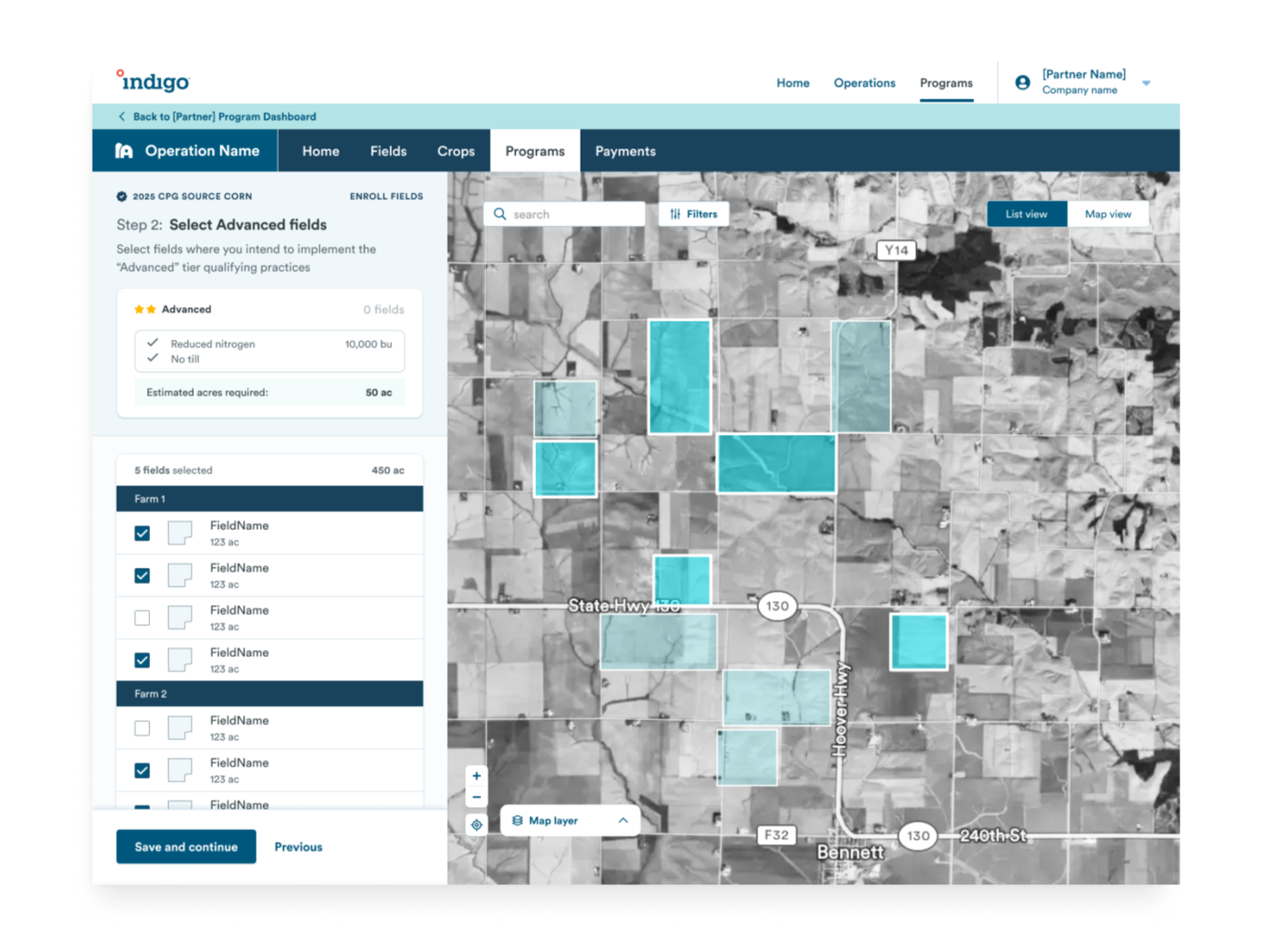Click the Y14 road marker on map
1270x952 pixels.
pos(896,250)
